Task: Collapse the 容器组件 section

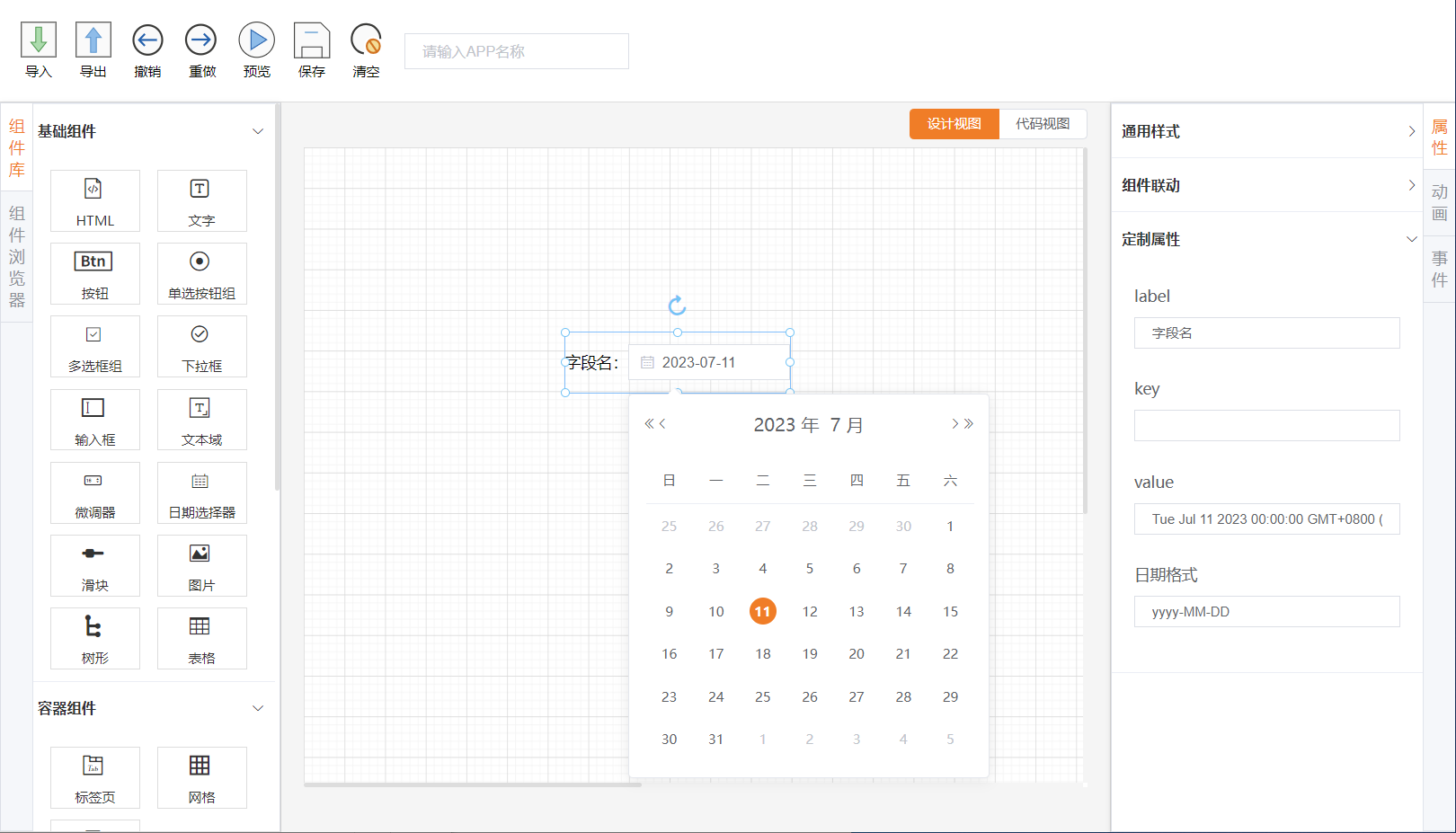Action: click(258, 708)
